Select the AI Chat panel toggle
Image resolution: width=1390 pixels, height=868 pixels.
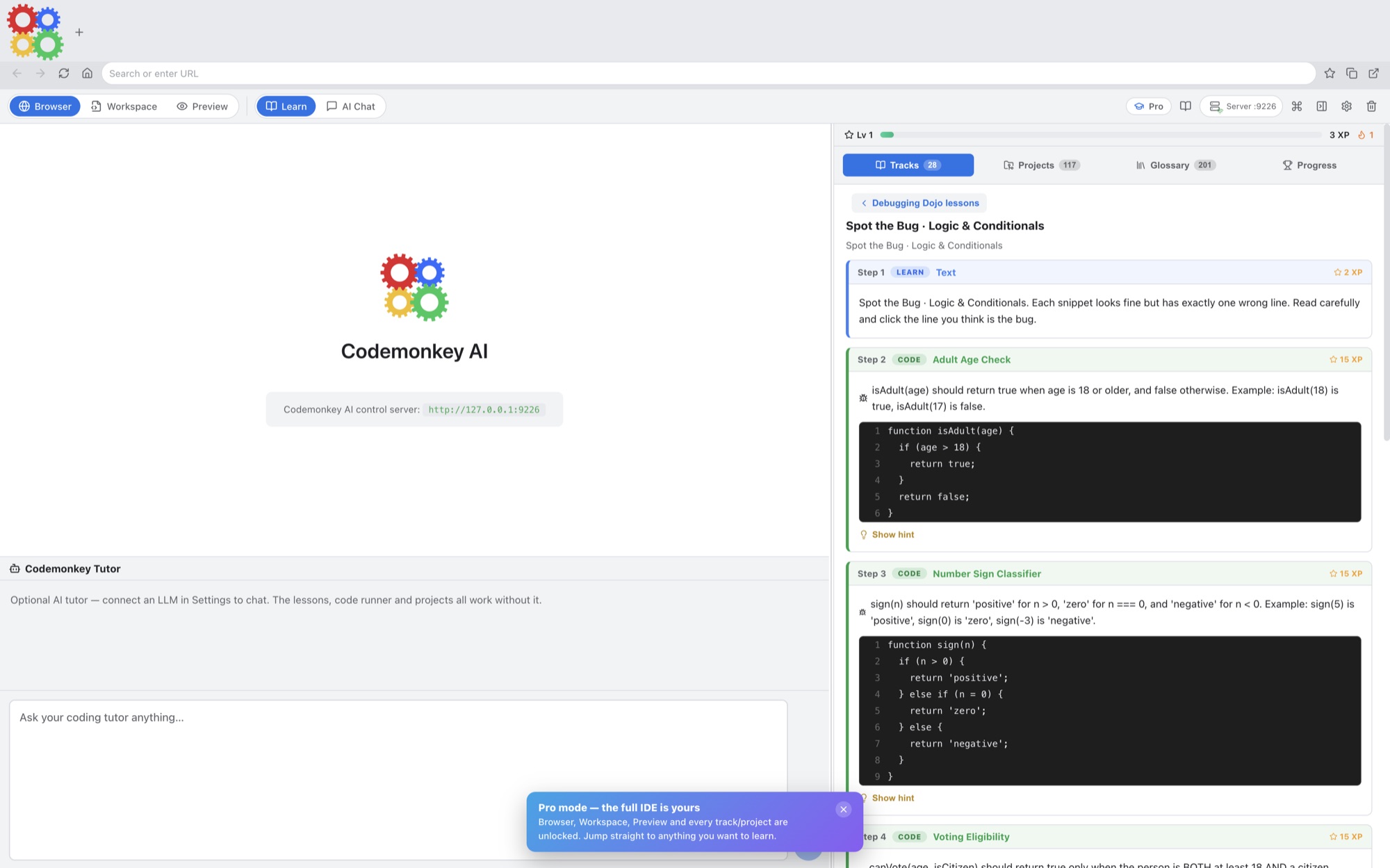tap(351, 106)
